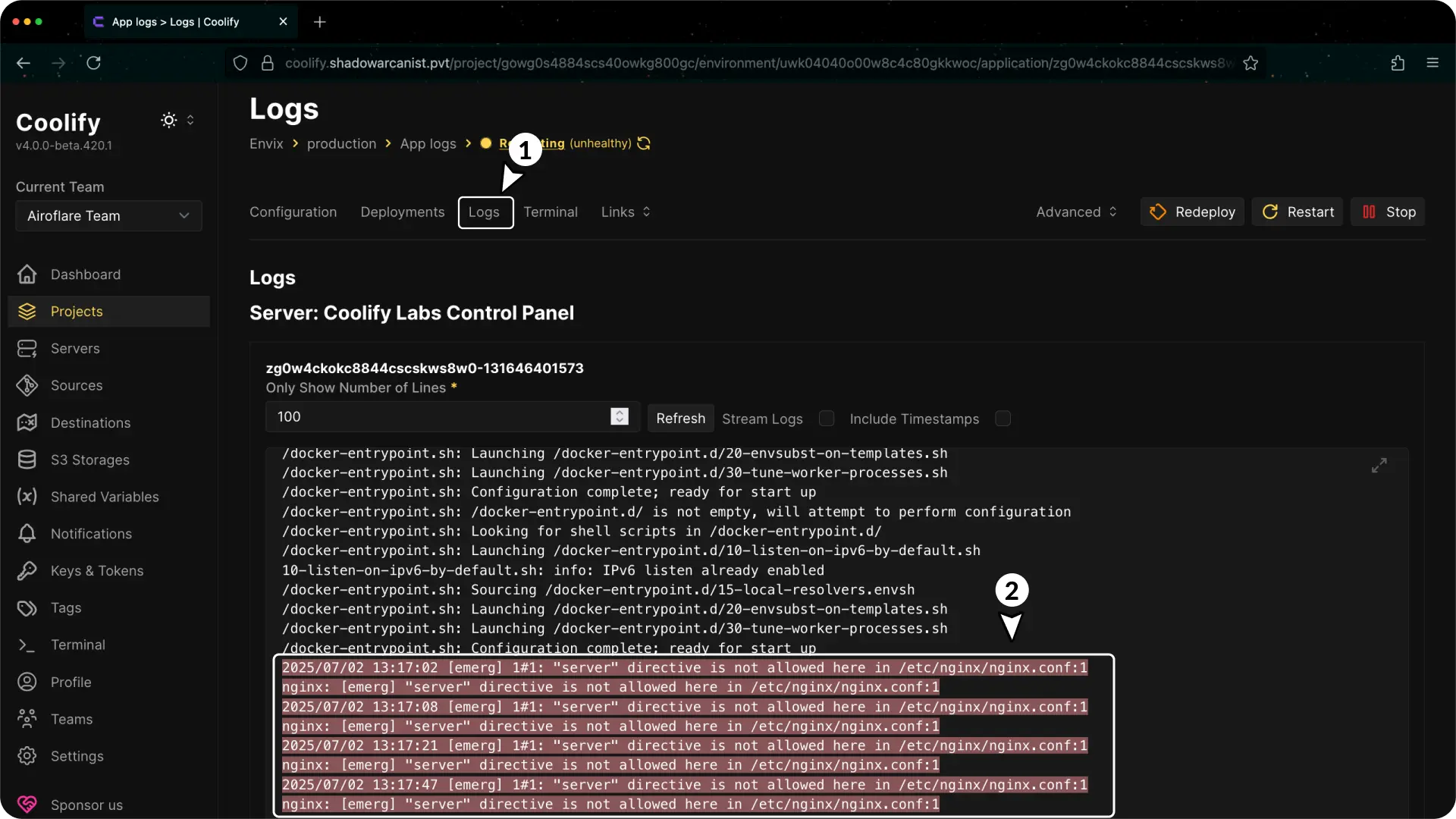
Task: Click the Settings gear icon
Action: (27, 756)
